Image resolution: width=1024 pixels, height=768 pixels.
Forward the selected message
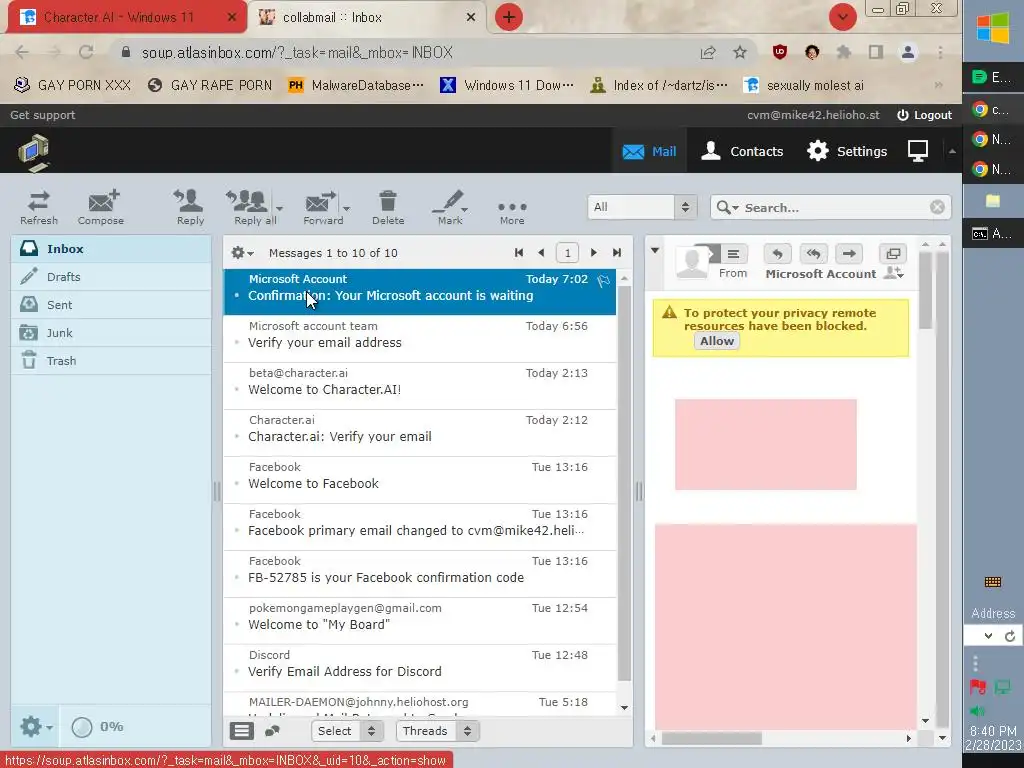[x=322, y=208]
